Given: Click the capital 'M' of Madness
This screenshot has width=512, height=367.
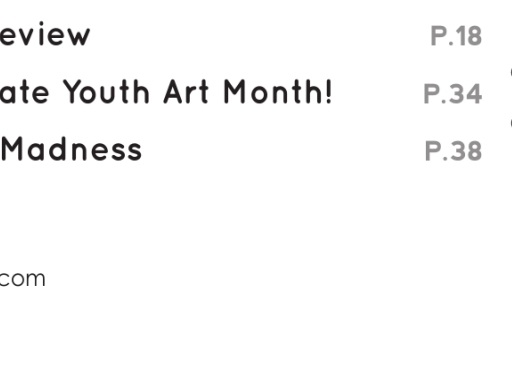Looking at the screenshot, I should point(12,149).
